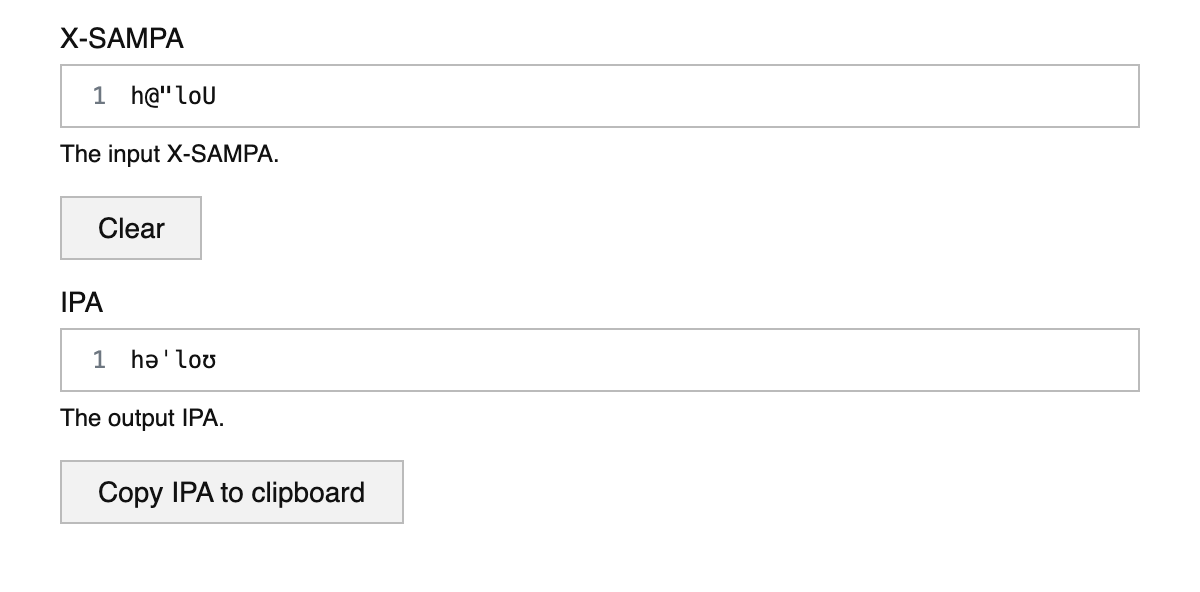
Task: Click "The input X-SAMPA." description text
Action: pos(169,154)
